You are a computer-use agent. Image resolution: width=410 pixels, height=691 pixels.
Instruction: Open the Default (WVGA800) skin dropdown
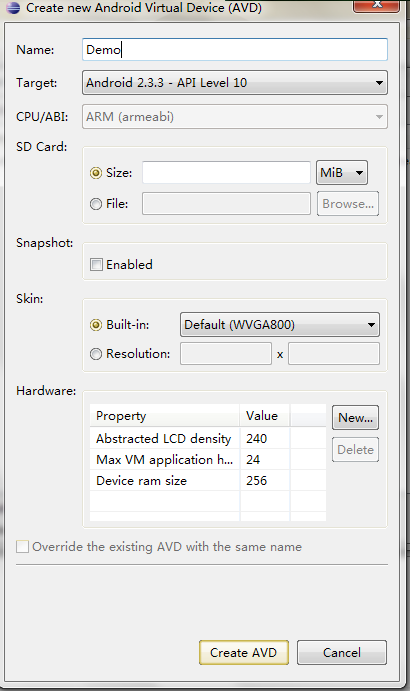tap(280, 325)
